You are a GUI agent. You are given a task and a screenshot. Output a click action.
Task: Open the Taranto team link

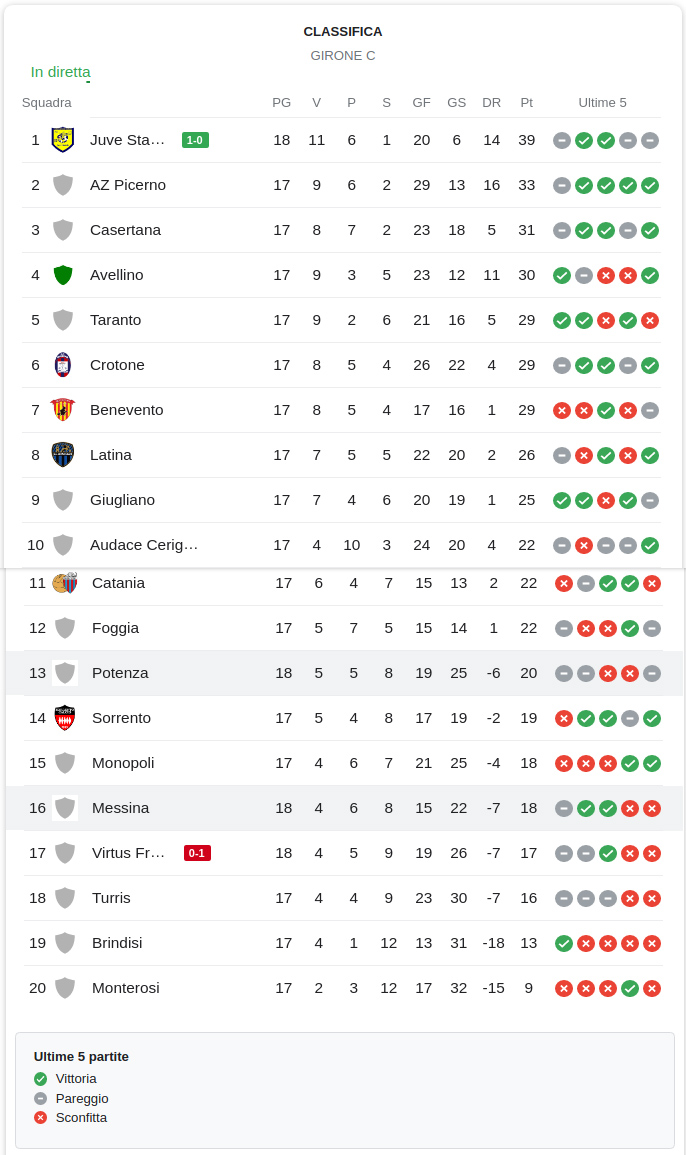115,320
